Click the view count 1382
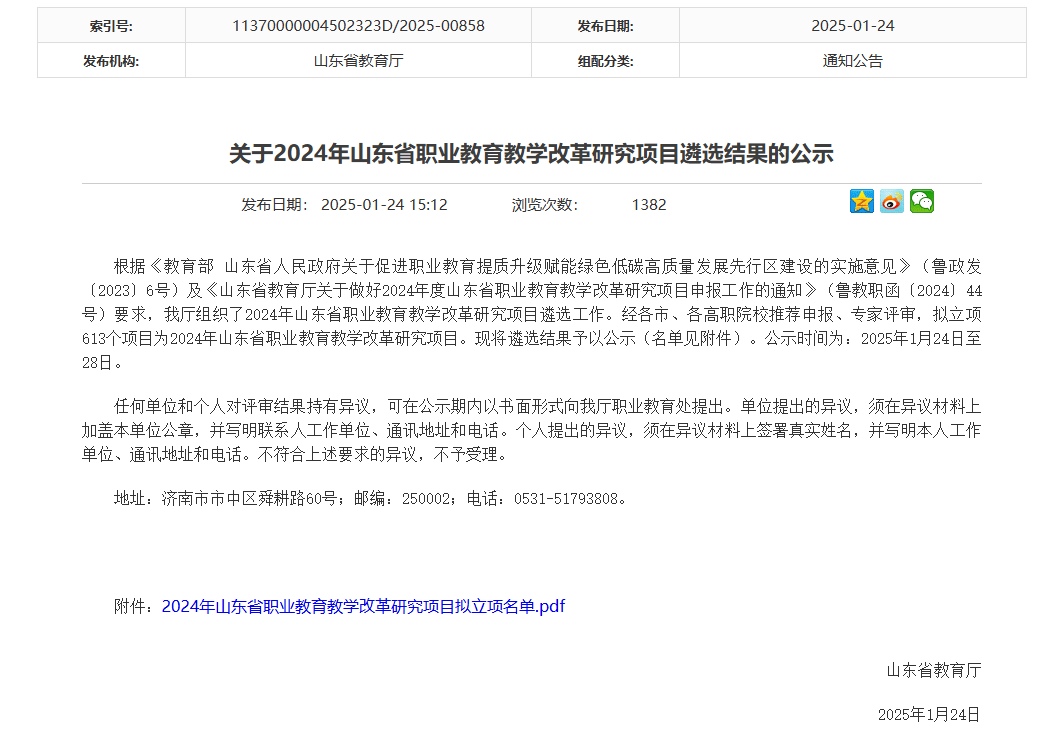1038x739 pixels. 648,205
